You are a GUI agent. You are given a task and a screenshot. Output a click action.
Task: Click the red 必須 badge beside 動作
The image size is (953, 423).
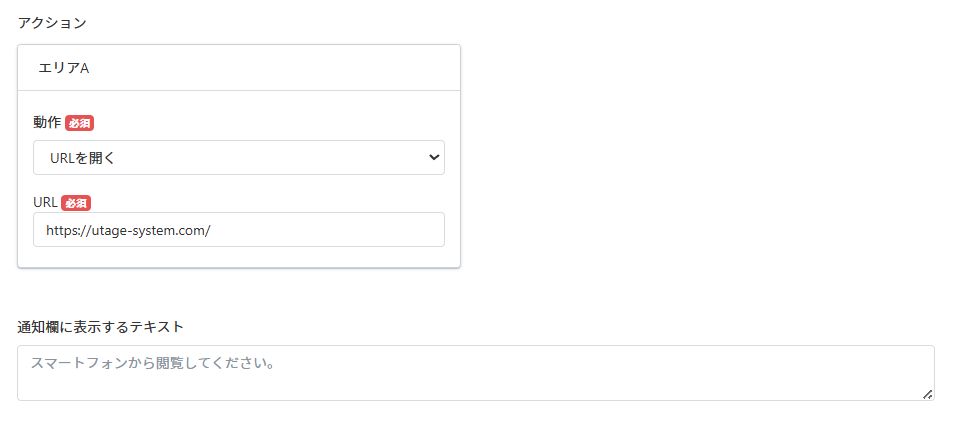pos(80,123)
